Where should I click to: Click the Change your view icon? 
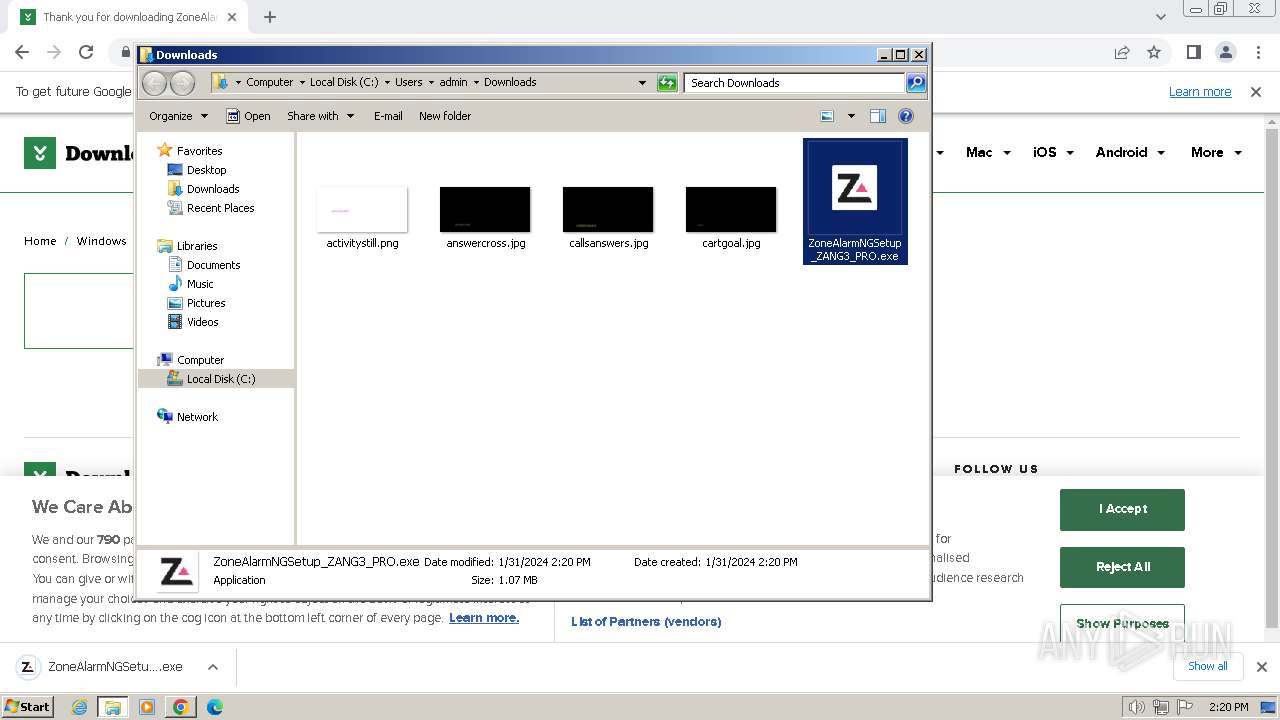pyautogui.click(x=827, y=116)
